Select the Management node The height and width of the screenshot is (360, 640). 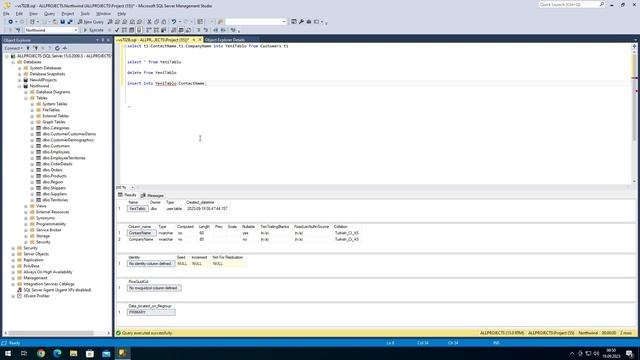[x=35, y=278]
